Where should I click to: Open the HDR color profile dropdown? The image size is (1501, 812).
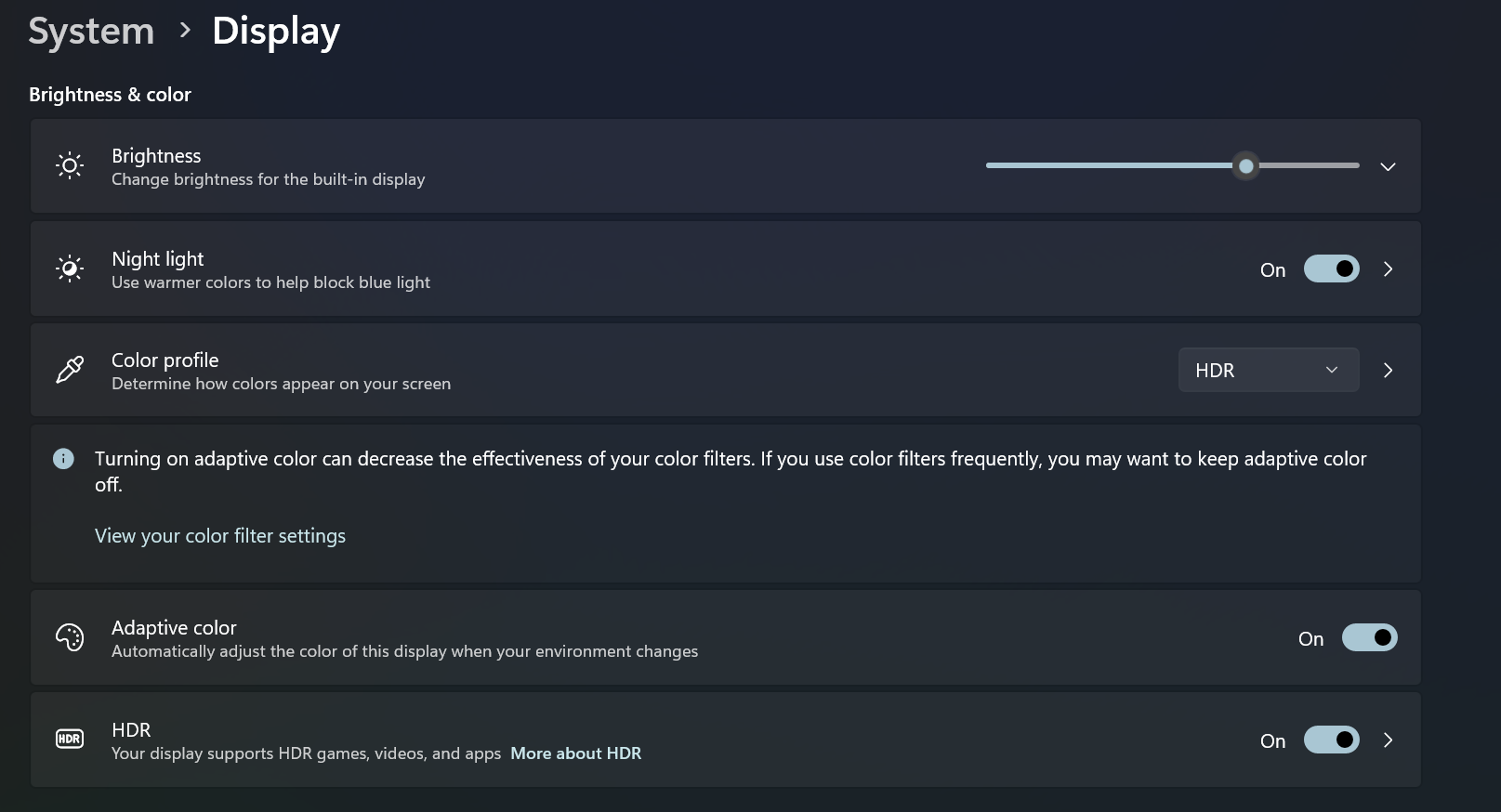point(1269,370)
